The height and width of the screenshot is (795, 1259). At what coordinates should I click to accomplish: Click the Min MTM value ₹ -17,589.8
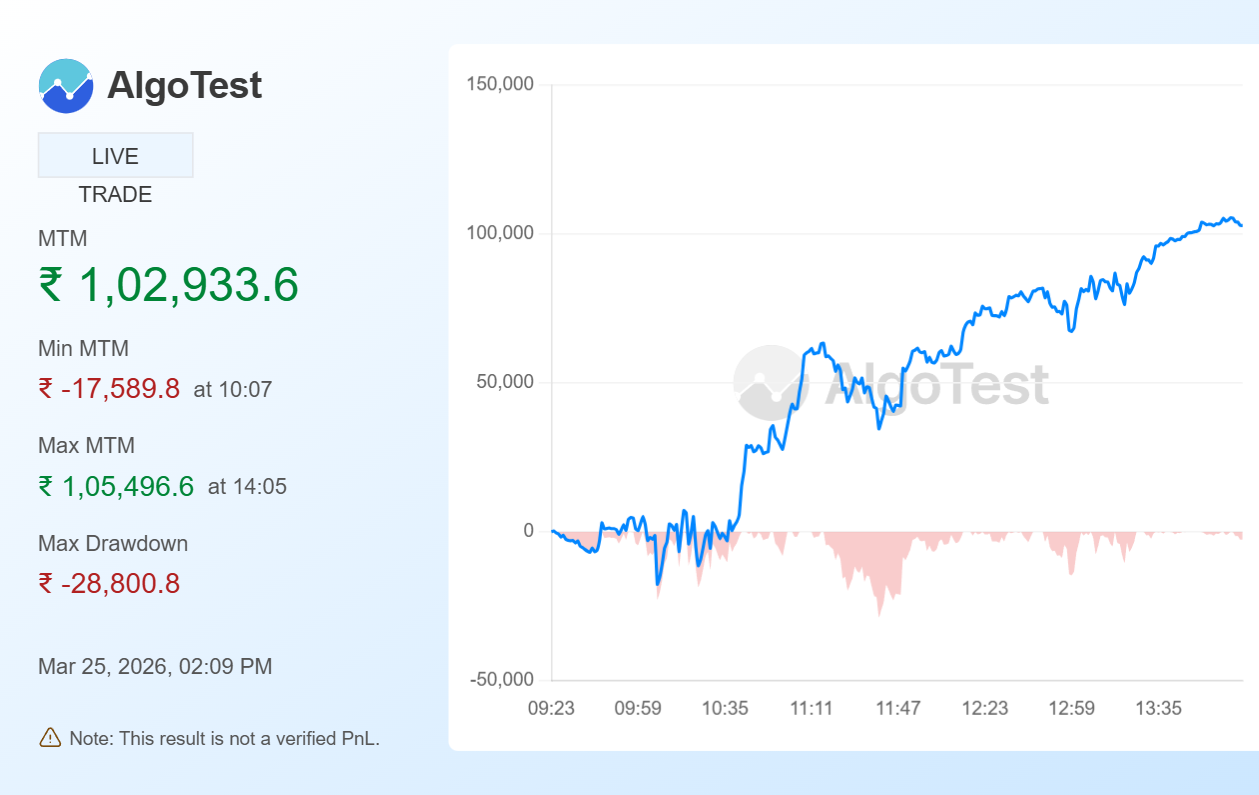coord(109,389)
